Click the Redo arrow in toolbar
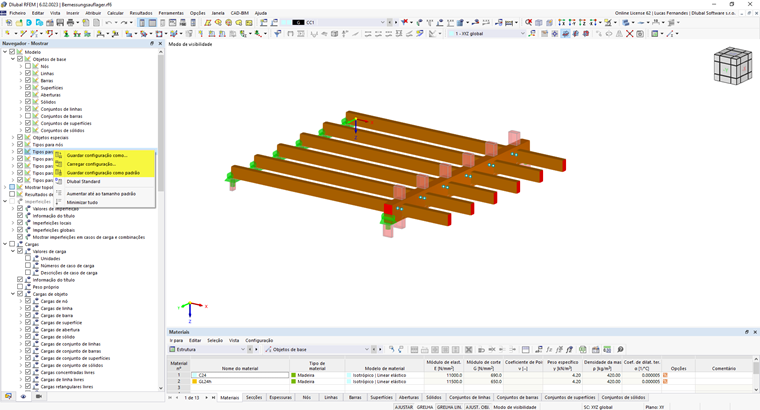Screen dimensions: 760x410 (x=124, y=22)
